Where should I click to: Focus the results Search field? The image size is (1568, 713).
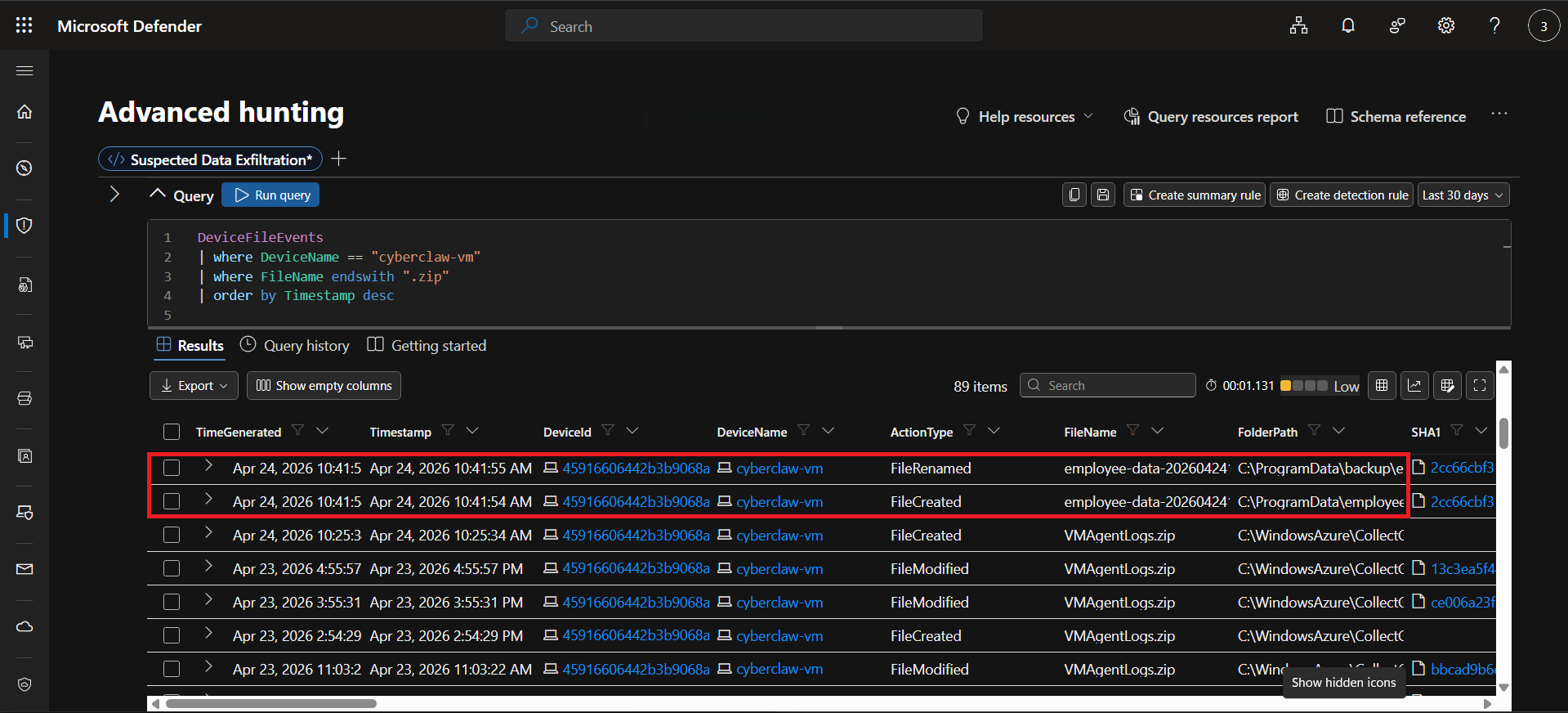tap(1108, 385)
